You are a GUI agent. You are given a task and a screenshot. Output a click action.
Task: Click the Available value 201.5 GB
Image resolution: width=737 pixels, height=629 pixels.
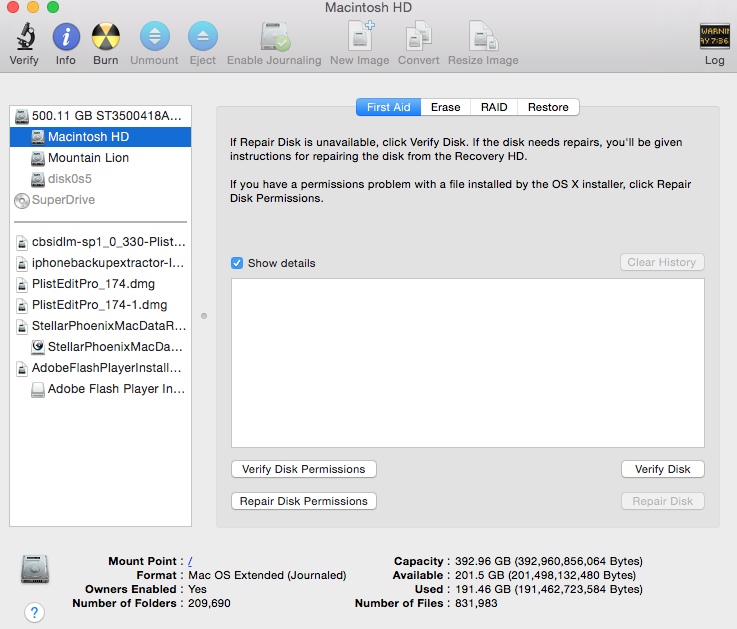pos(545,575)
